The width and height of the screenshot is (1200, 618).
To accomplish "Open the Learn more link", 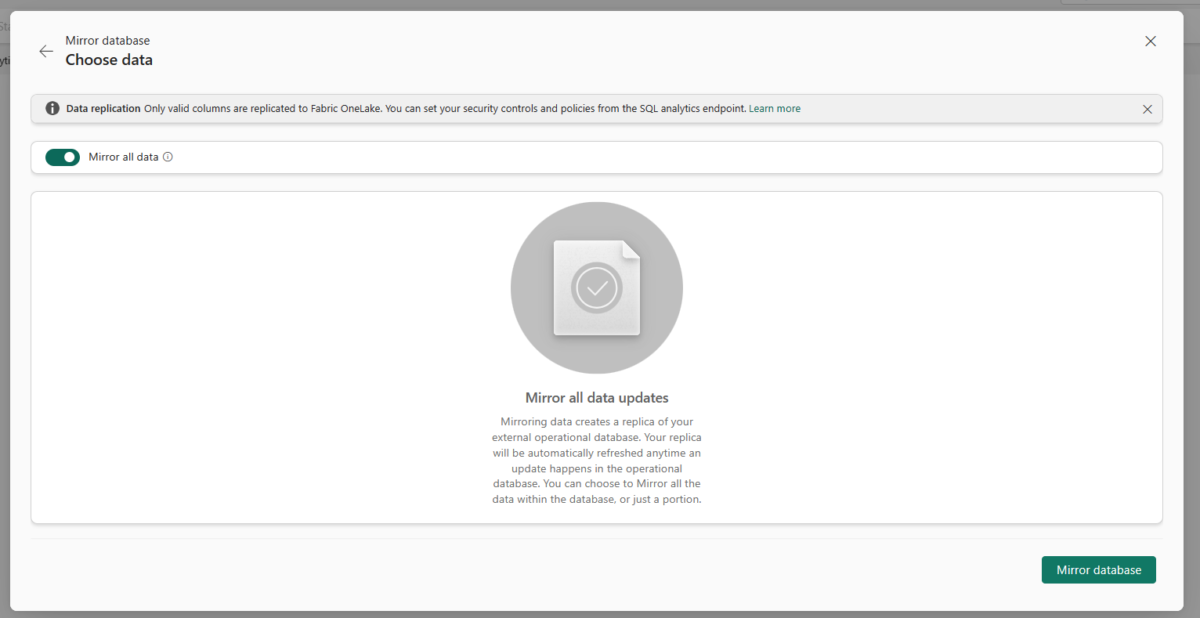I will [774, 109].
